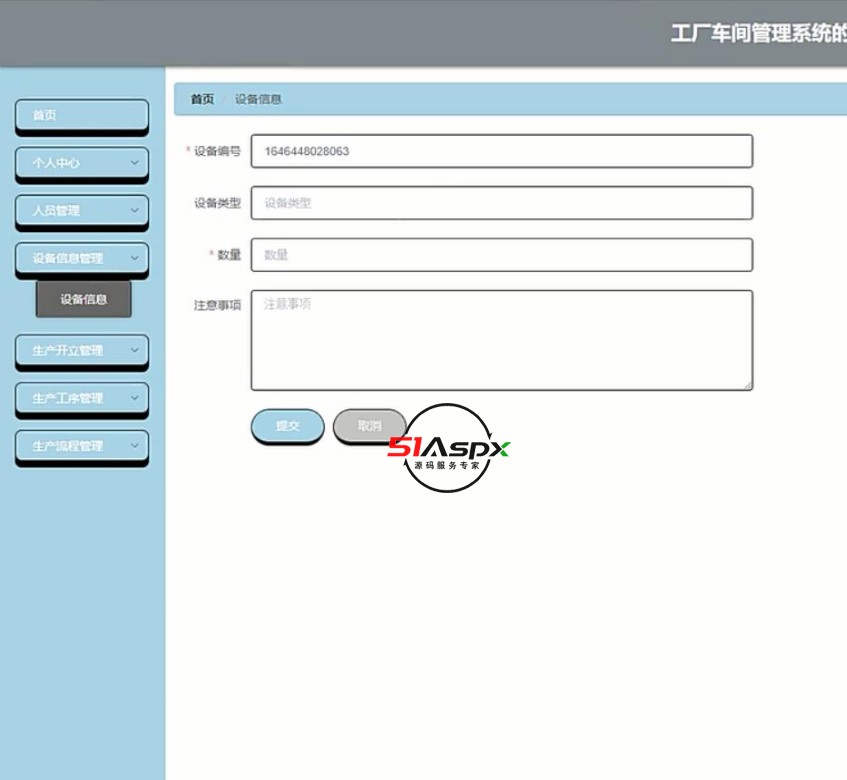The image size is (847, 780).
Task: Click the 首页 breadcrumb link
Action: coord(200,99)
